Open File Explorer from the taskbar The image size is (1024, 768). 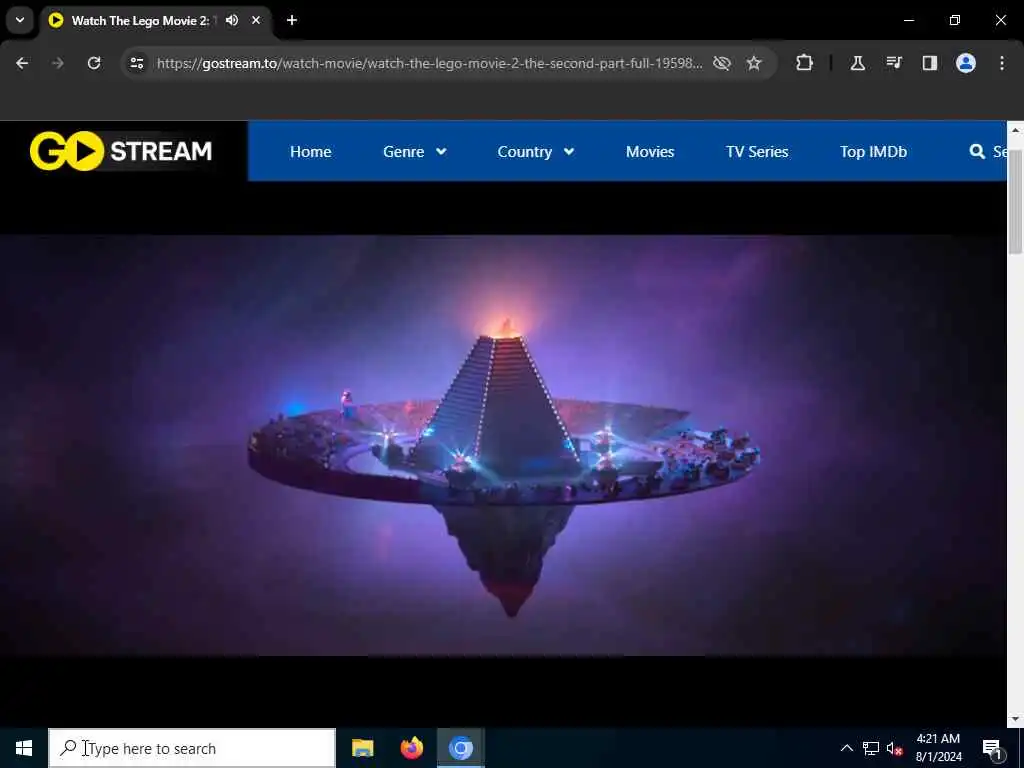click(362, 748)
